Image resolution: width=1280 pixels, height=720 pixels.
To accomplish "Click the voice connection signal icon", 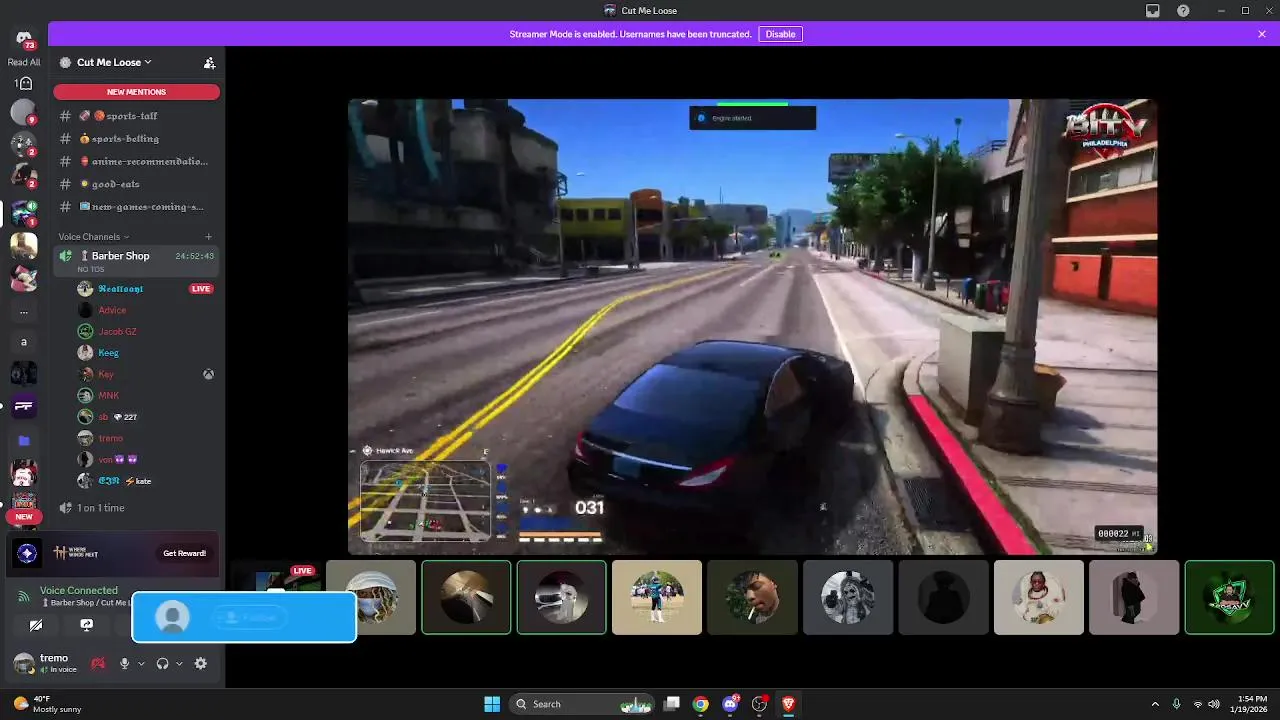I will pyautogui.click(x=23, y=596).
